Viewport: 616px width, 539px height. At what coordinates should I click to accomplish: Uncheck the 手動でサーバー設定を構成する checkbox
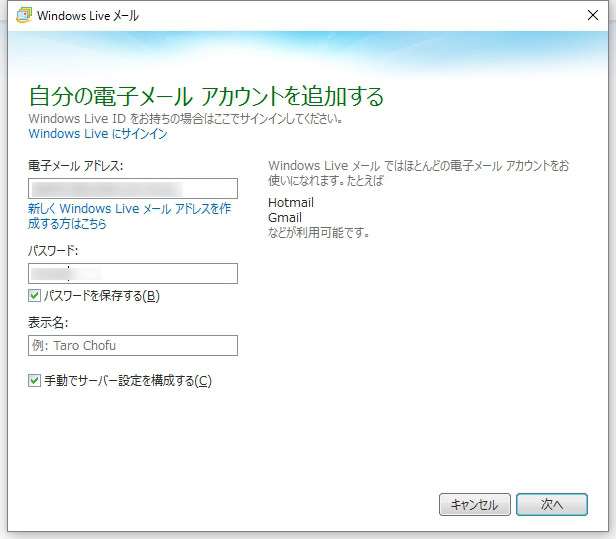tap(35, 381)
